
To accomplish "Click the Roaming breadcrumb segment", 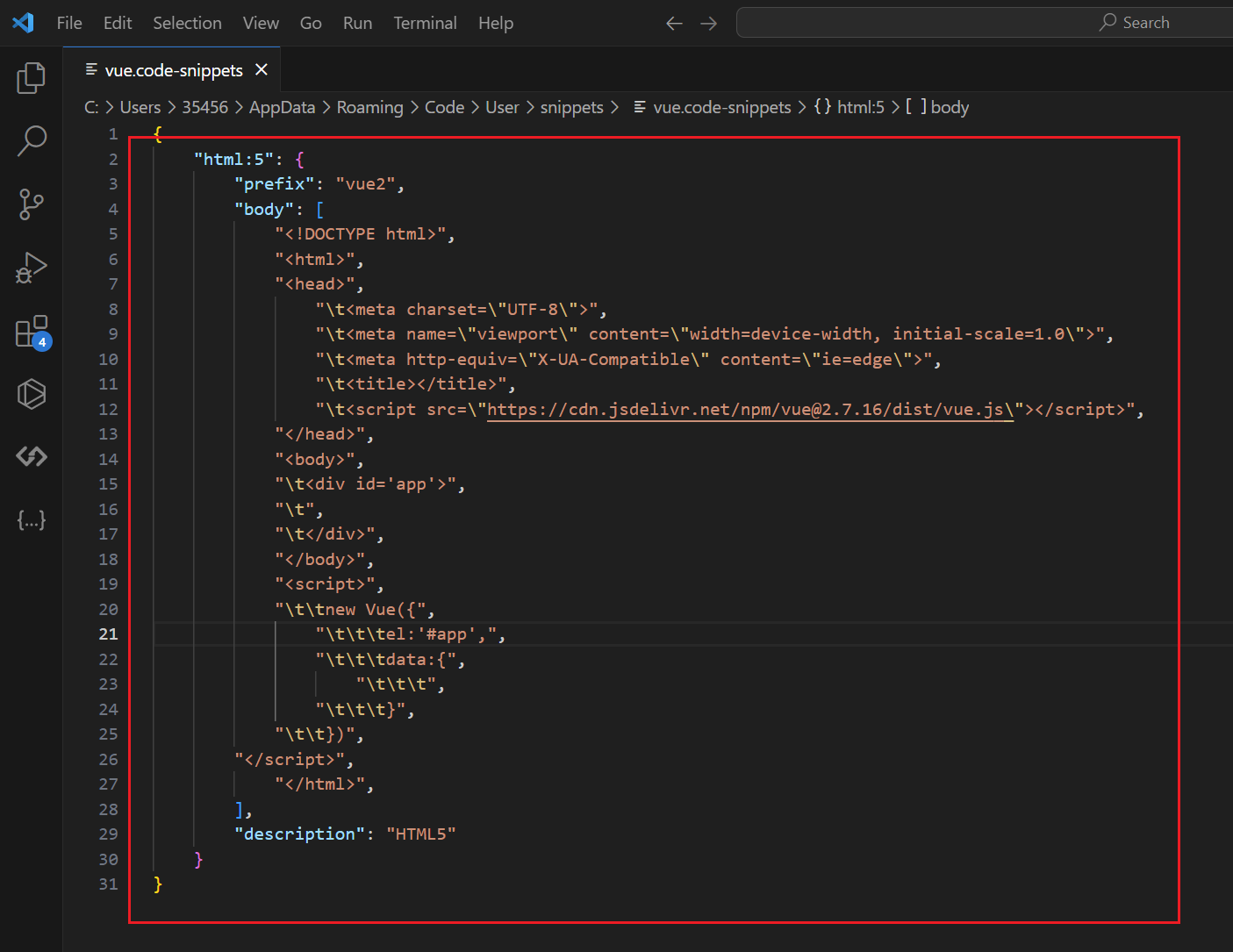I will tap(369, 107).
